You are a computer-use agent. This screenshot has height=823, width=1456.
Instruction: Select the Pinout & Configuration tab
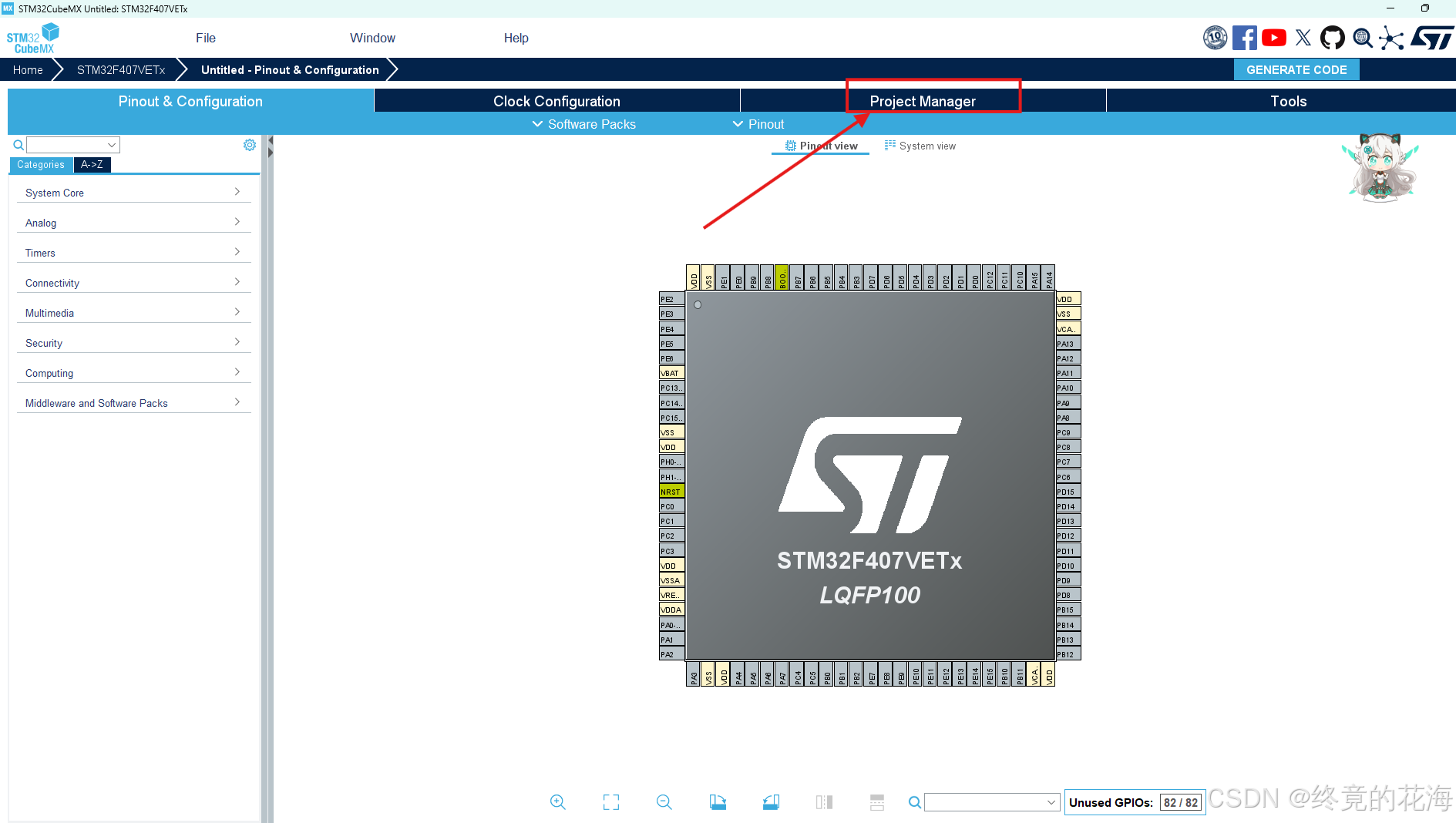[190, 101]
